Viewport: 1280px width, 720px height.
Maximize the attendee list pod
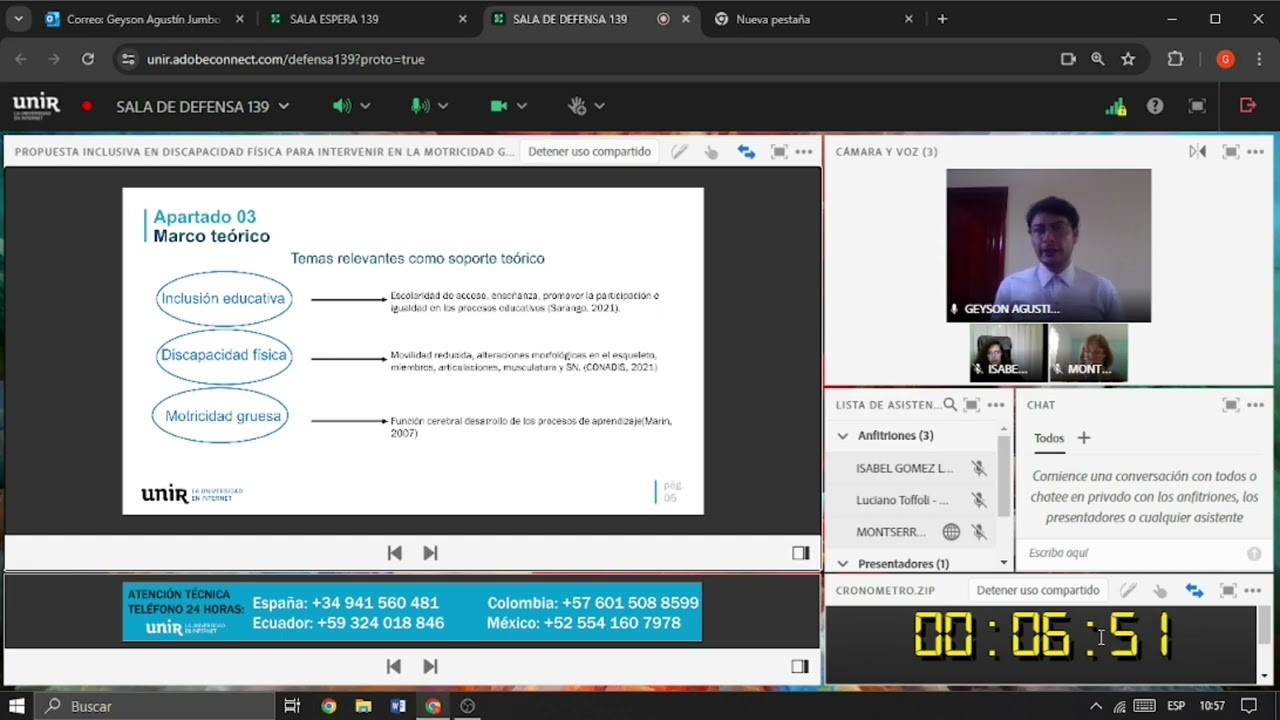click(971, 405)
